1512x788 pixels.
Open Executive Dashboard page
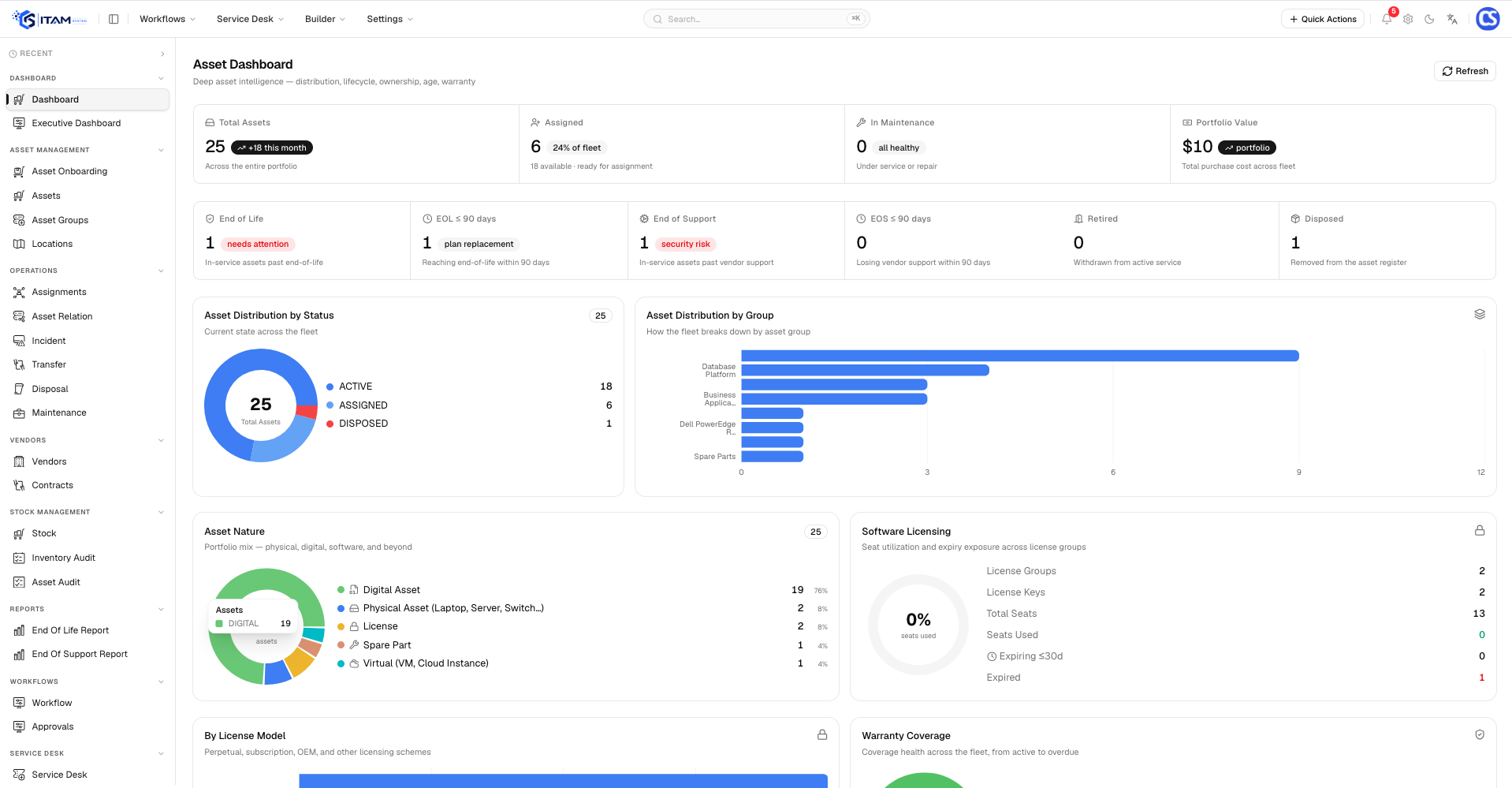[88, 123]
